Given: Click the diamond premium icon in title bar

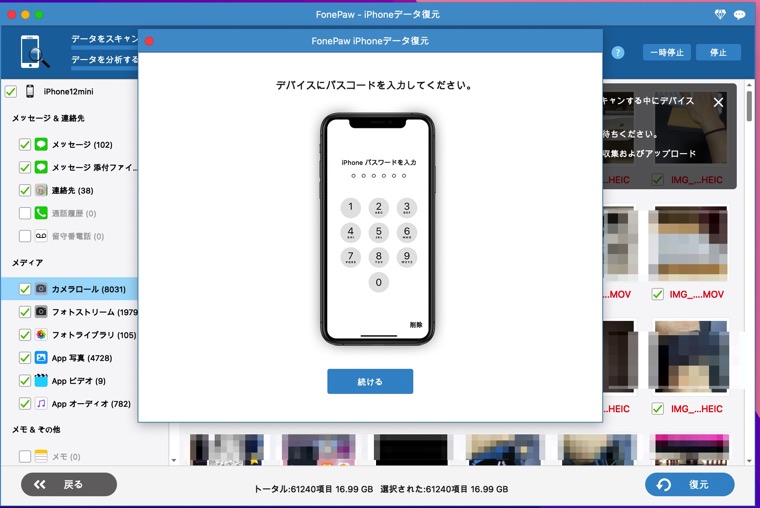Looking at the screenshot, I should click(x=720, y=15).
